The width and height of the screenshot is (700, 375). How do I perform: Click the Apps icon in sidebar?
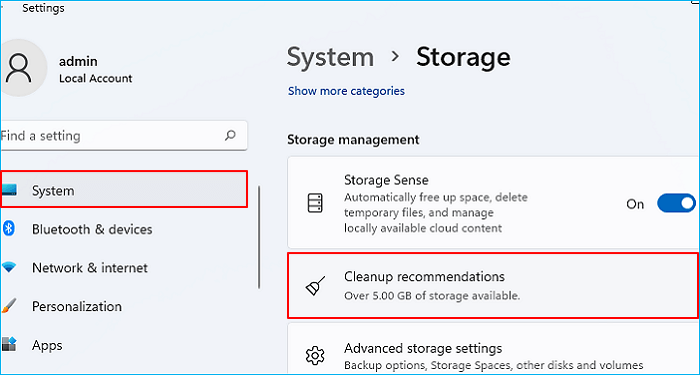8,345
